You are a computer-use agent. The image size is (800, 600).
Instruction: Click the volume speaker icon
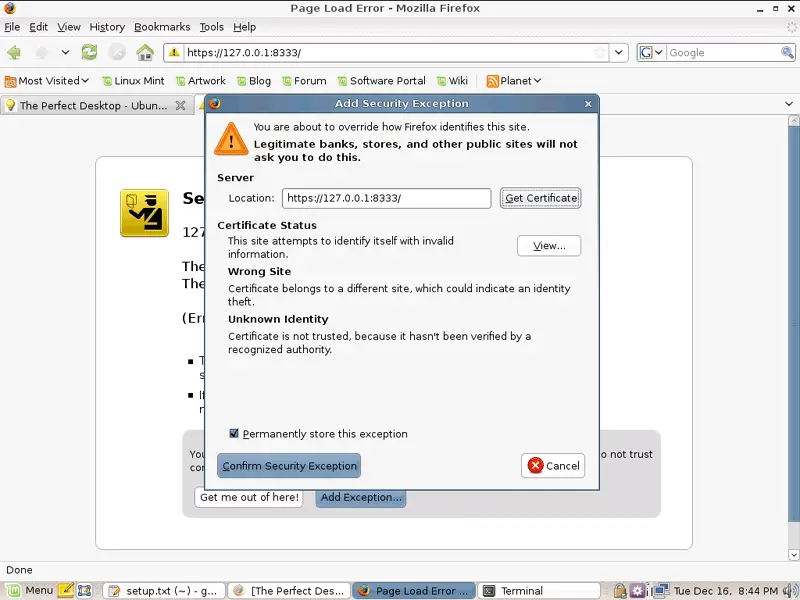790,591
